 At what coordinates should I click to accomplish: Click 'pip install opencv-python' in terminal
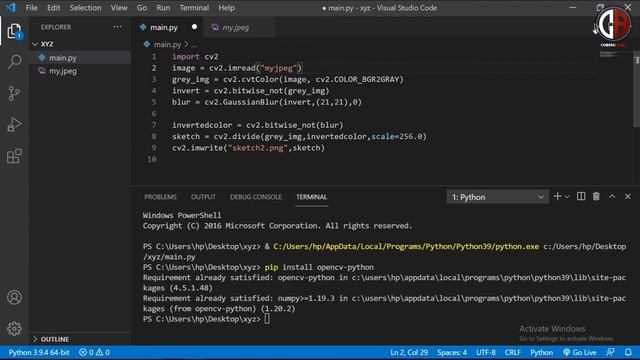point(319,267)
